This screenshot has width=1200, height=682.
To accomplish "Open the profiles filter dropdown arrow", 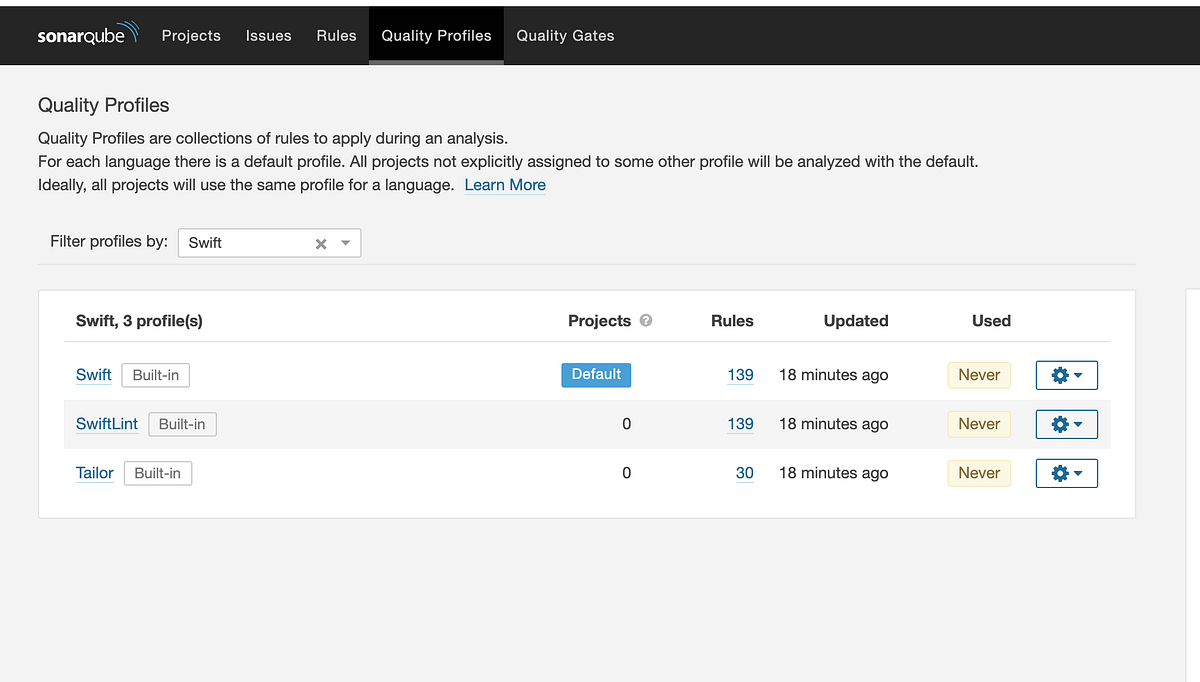I will [345, 242].
